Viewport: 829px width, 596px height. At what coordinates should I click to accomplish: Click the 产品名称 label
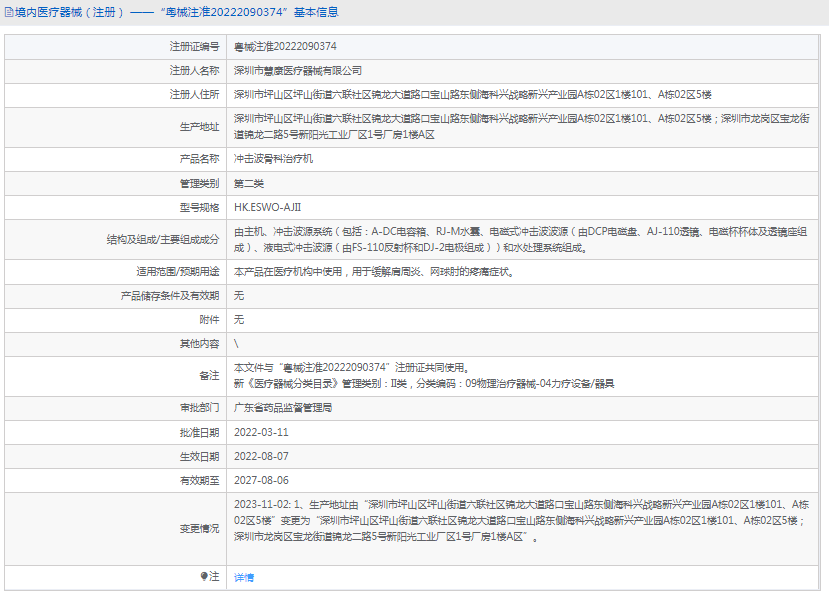(x=199, y=159)
